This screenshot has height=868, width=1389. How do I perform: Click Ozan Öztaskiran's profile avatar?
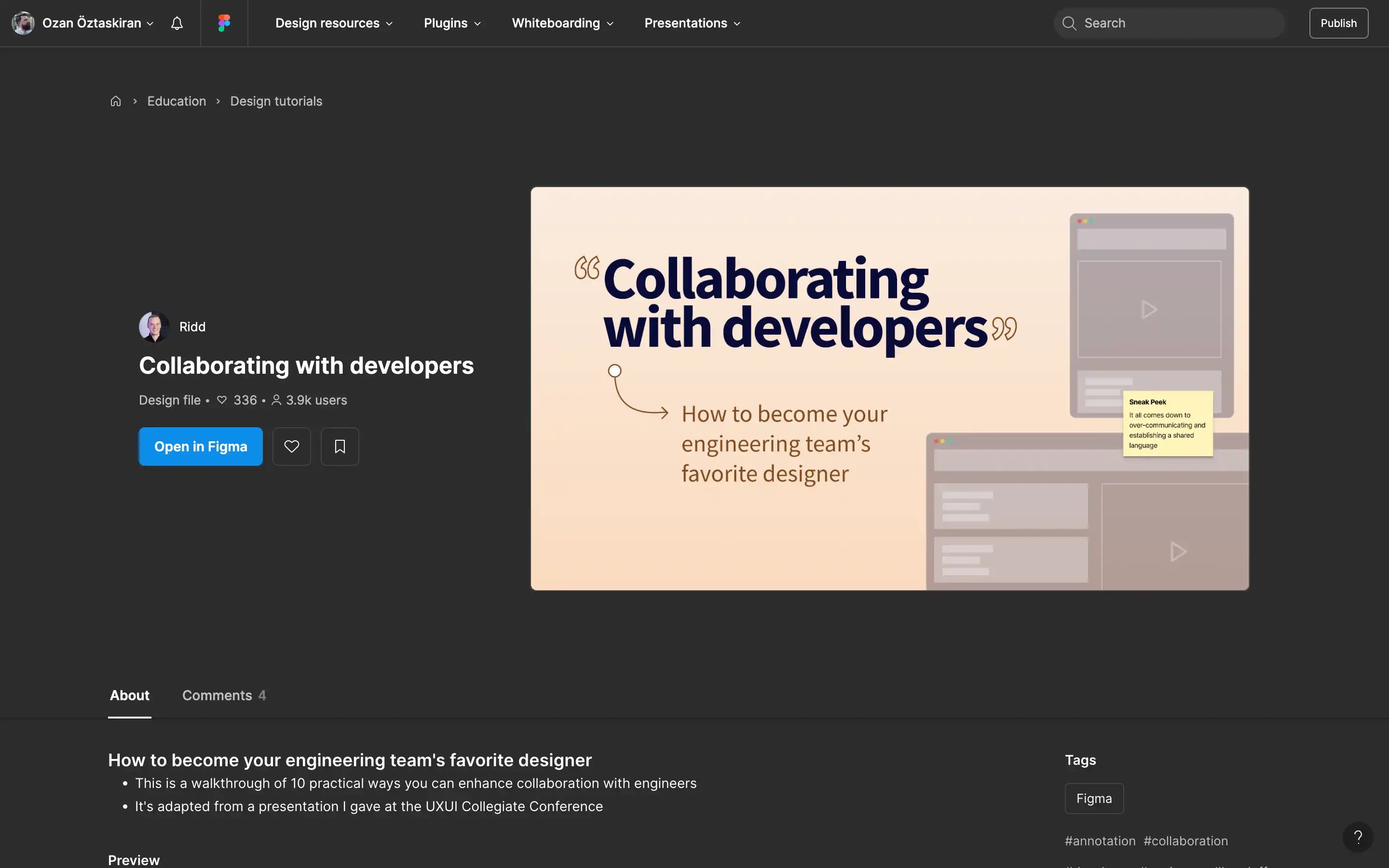click(23, 23)
